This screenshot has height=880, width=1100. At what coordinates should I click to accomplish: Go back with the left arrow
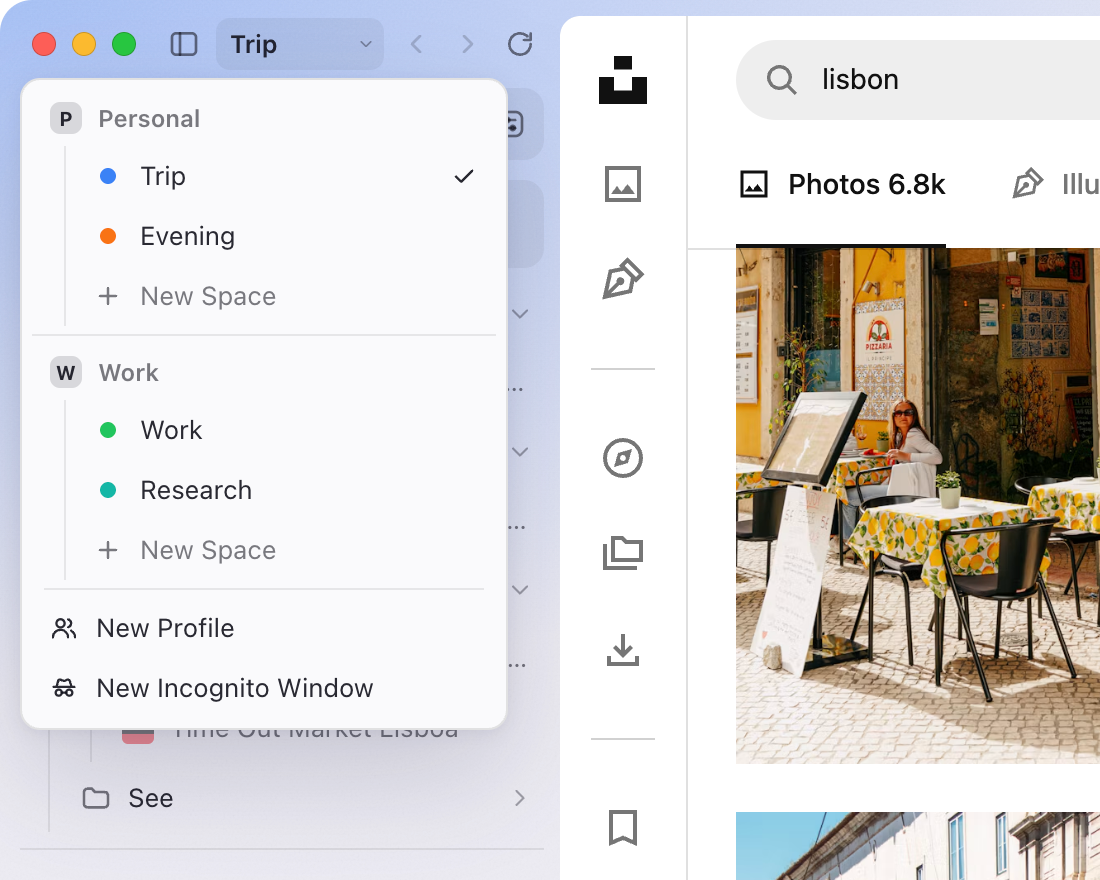(x=417, y=44)
